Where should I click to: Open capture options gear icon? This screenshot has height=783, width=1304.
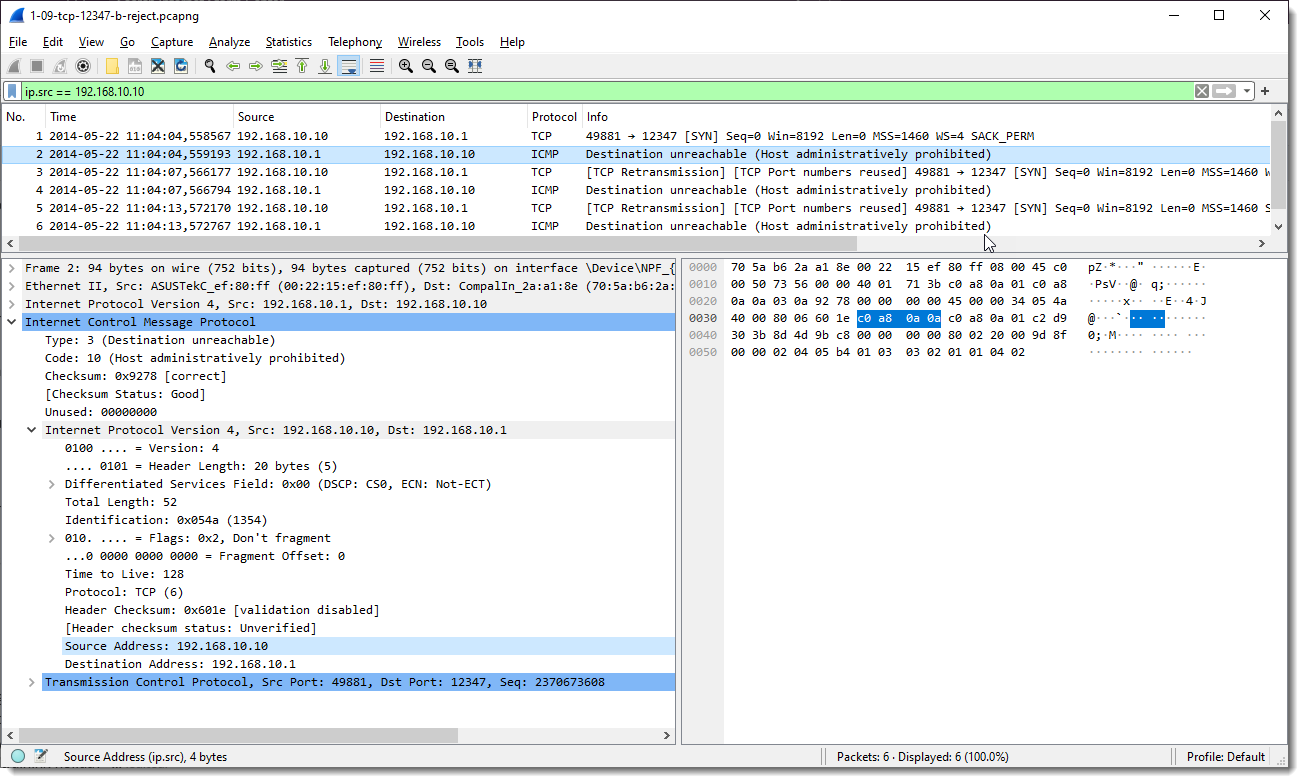point(83,66)
